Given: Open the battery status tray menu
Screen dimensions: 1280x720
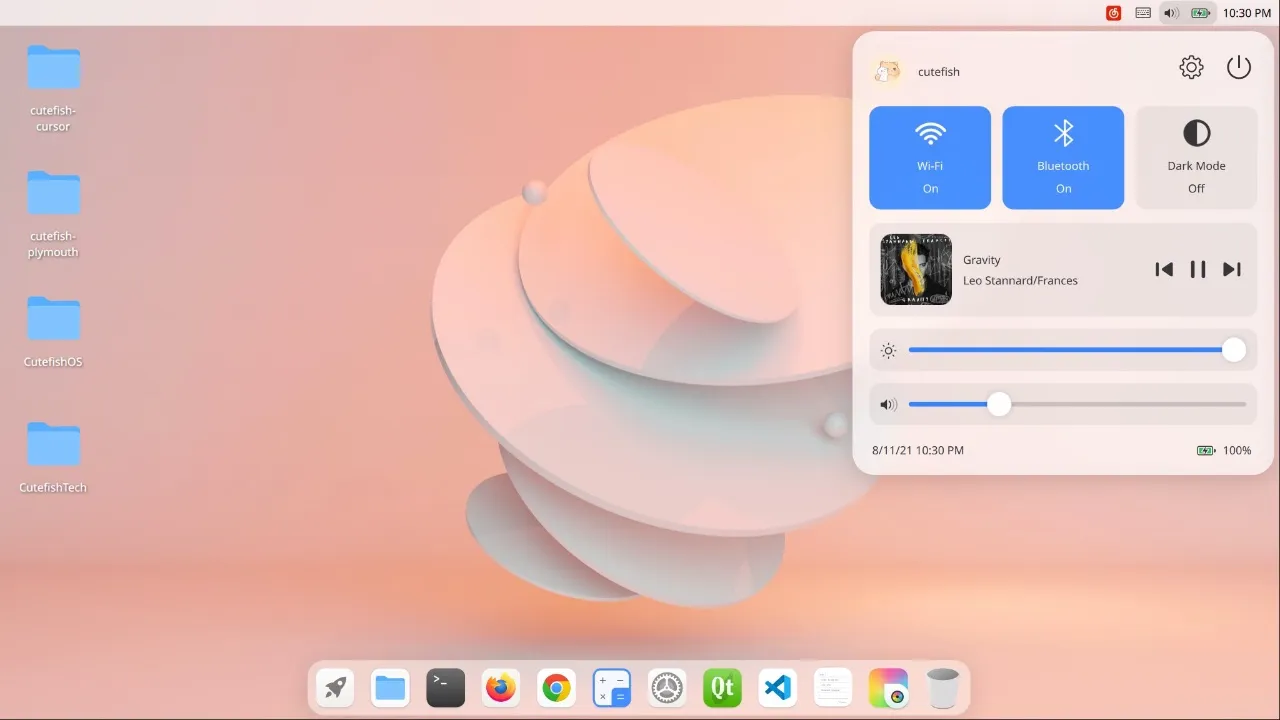Looking at the screenshot, I should coord(1200,13).
